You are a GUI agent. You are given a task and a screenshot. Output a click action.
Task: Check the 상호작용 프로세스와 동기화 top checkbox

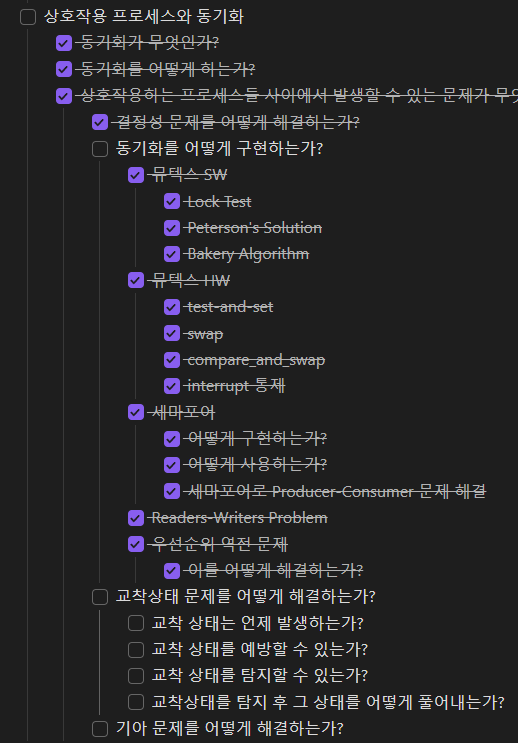pyautogui.click(x=28, y=17)
